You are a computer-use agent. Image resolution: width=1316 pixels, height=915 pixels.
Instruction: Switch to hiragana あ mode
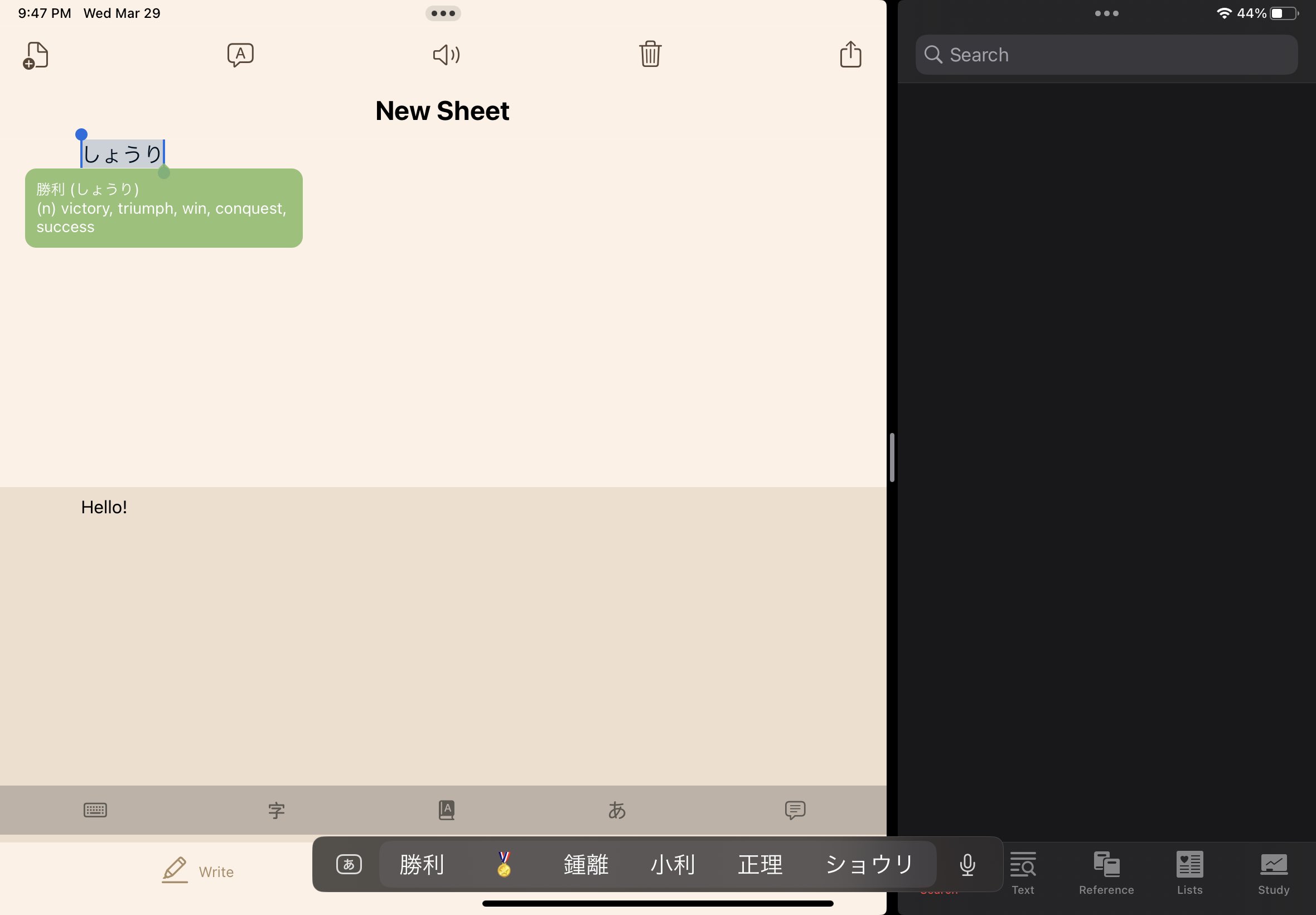[x=617, y=810]
